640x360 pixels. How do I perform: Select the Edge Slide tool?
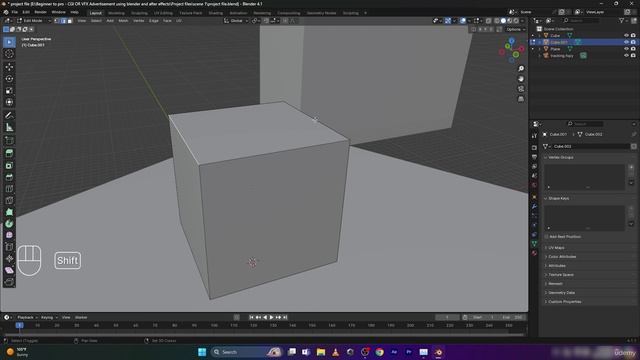click(9, 247)
